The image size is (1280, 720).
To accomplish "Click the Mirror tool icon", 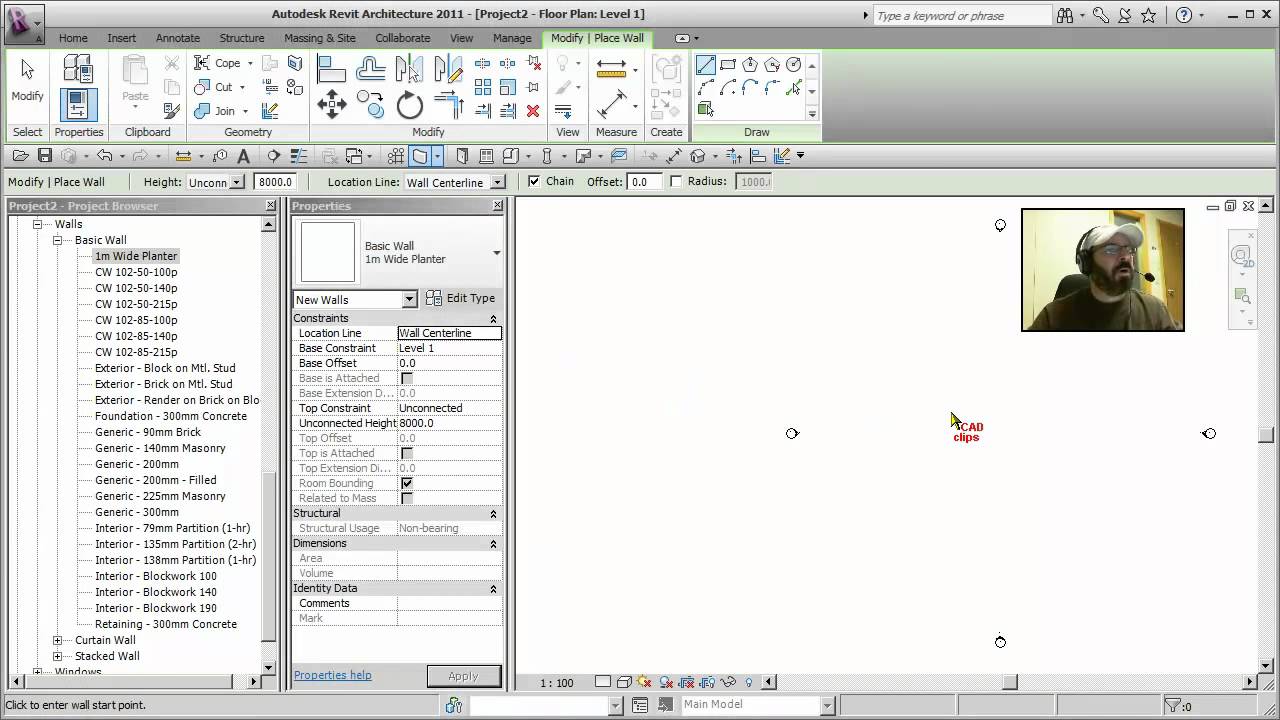I will coord(410,68).
